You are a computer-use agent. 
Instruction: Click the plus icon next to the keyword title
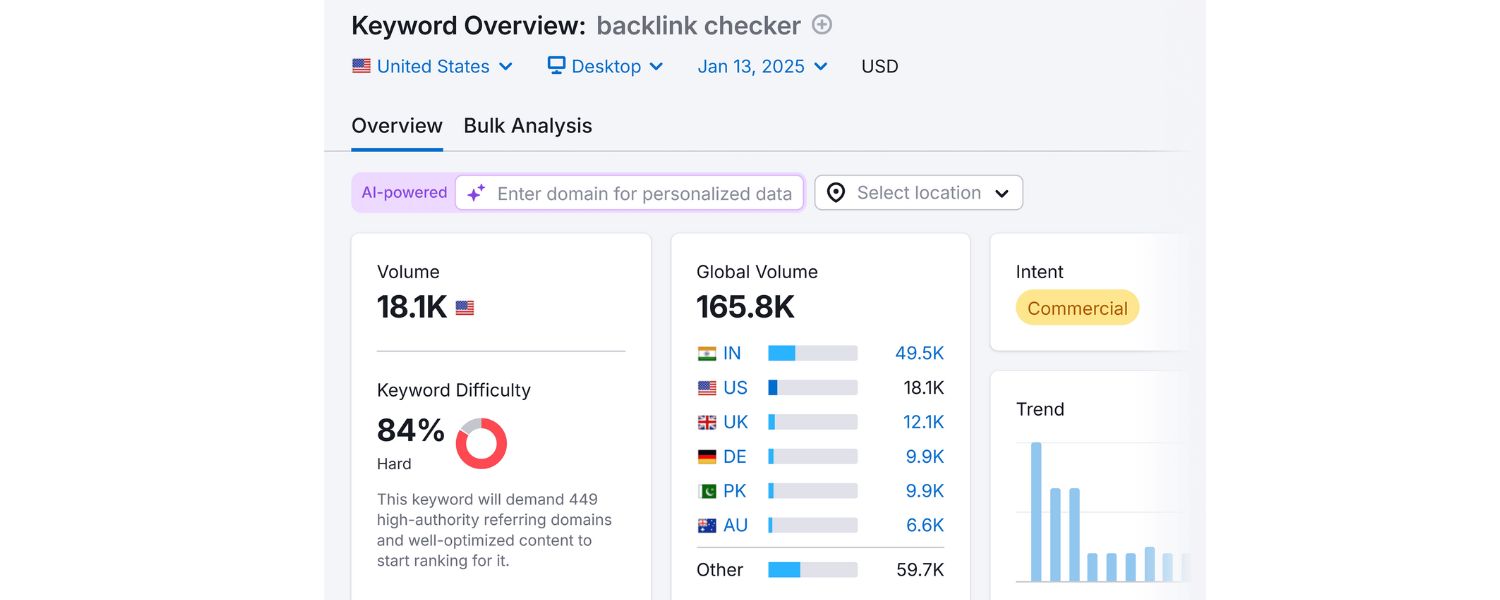point(821,25)
